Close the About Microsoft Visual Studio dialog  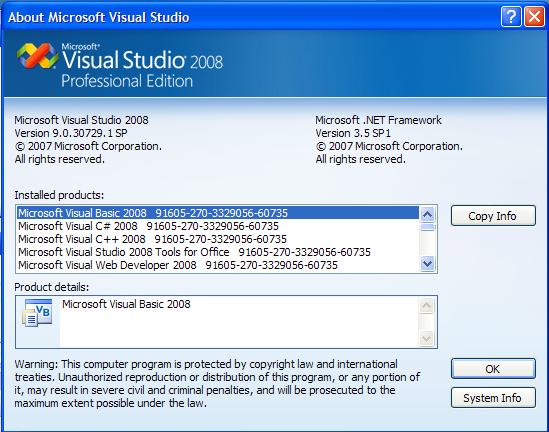tap(534, 16)
